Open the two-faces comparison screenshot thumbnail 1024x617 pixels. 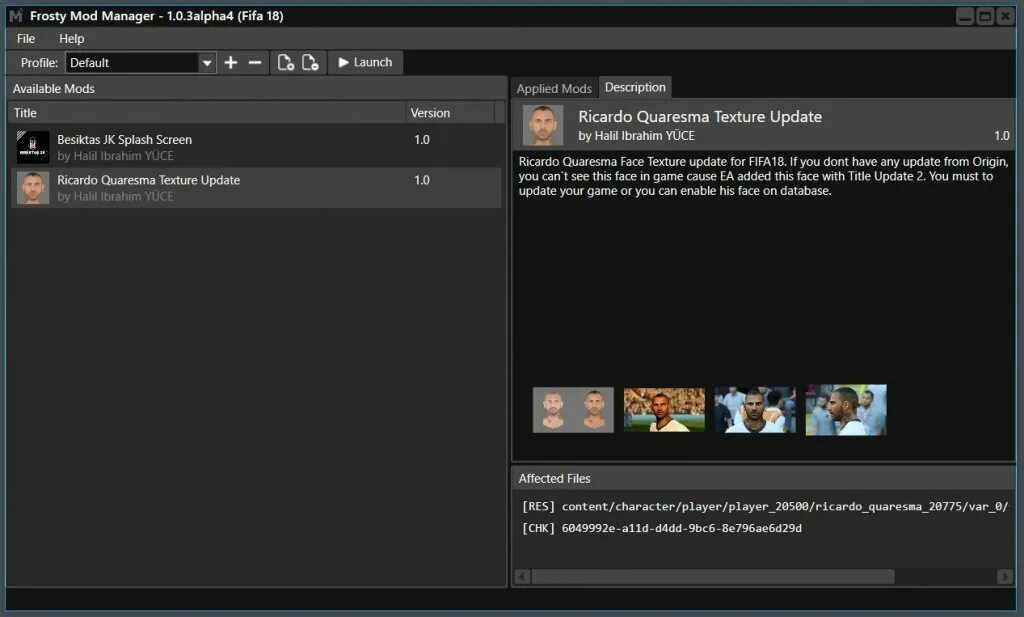click(x=573, y=409)
